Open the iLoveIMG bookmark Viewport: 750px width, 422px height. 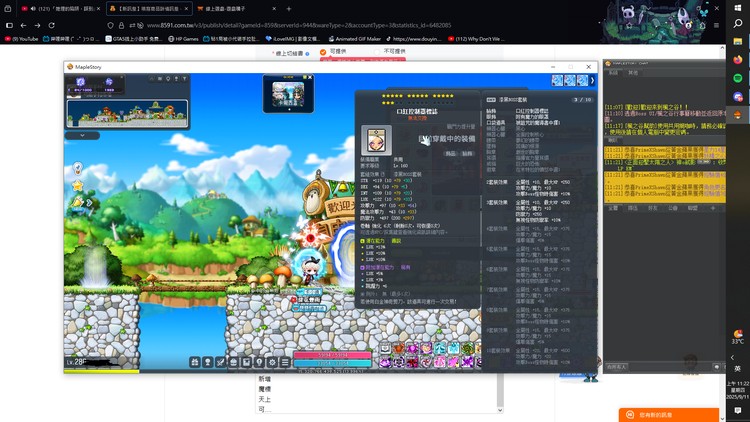click(292, 39)
